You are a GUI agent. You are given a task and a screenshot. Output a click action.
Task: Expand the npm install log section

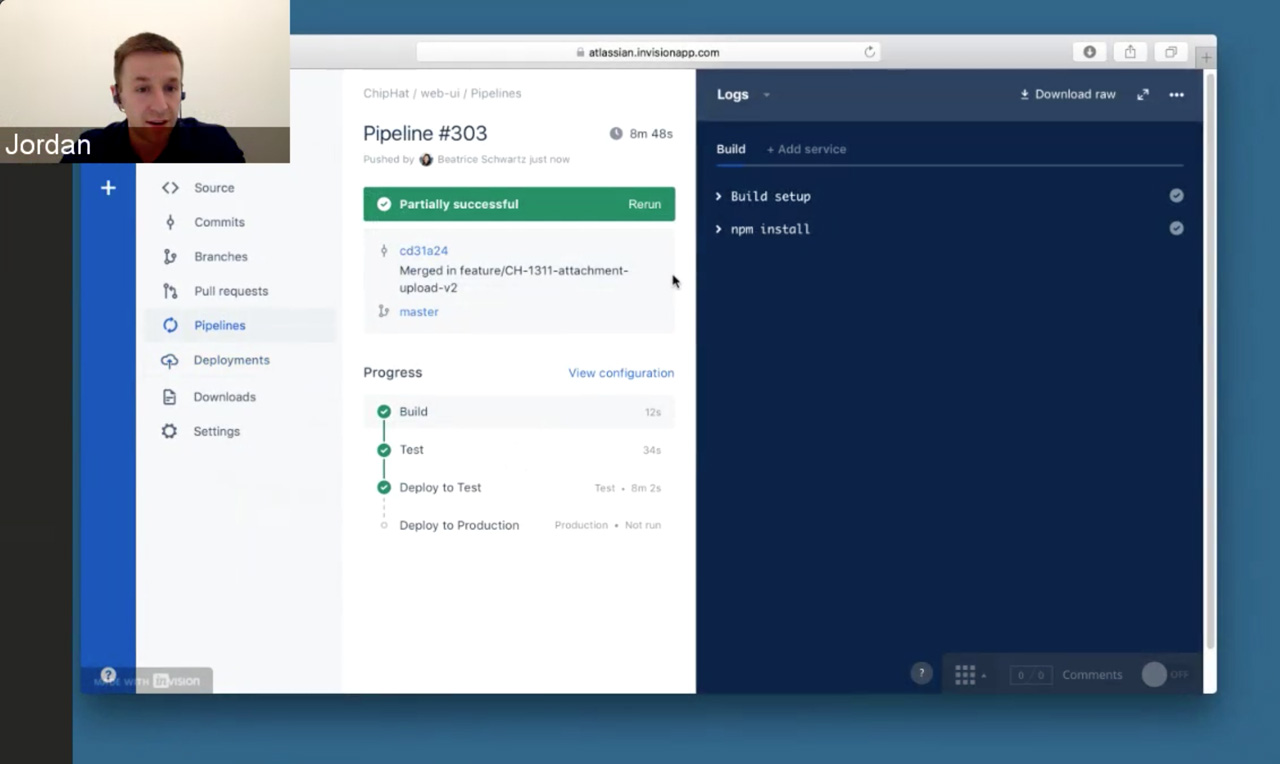click(763, 229)
